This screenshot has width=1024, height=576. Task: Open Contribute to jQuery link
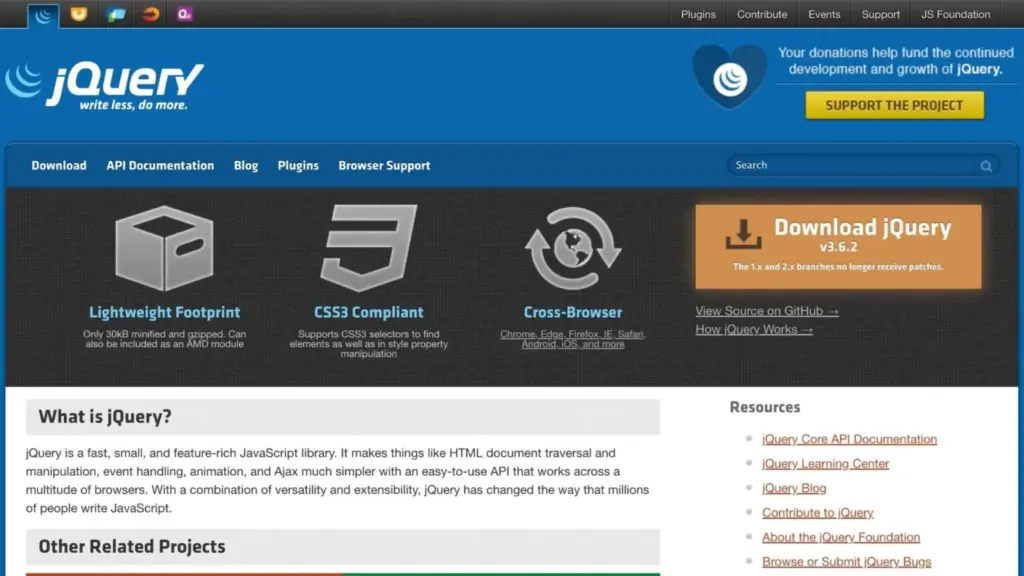click(818, 513)
